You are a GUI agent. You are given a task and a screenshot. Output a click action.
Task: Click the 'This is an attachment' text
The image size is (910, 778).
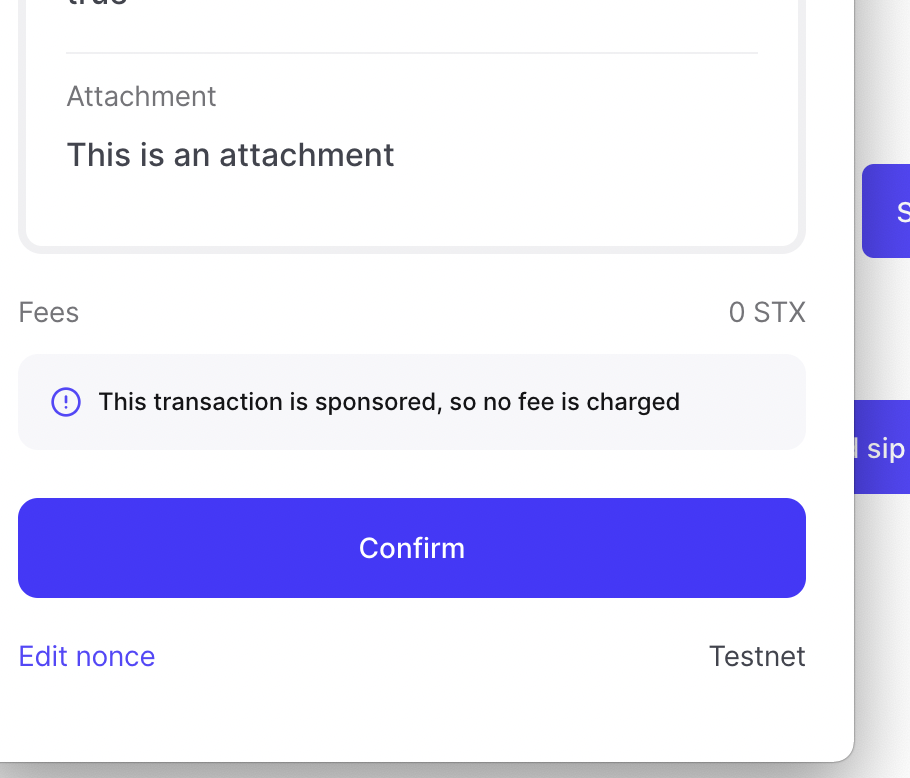point(230,155)
